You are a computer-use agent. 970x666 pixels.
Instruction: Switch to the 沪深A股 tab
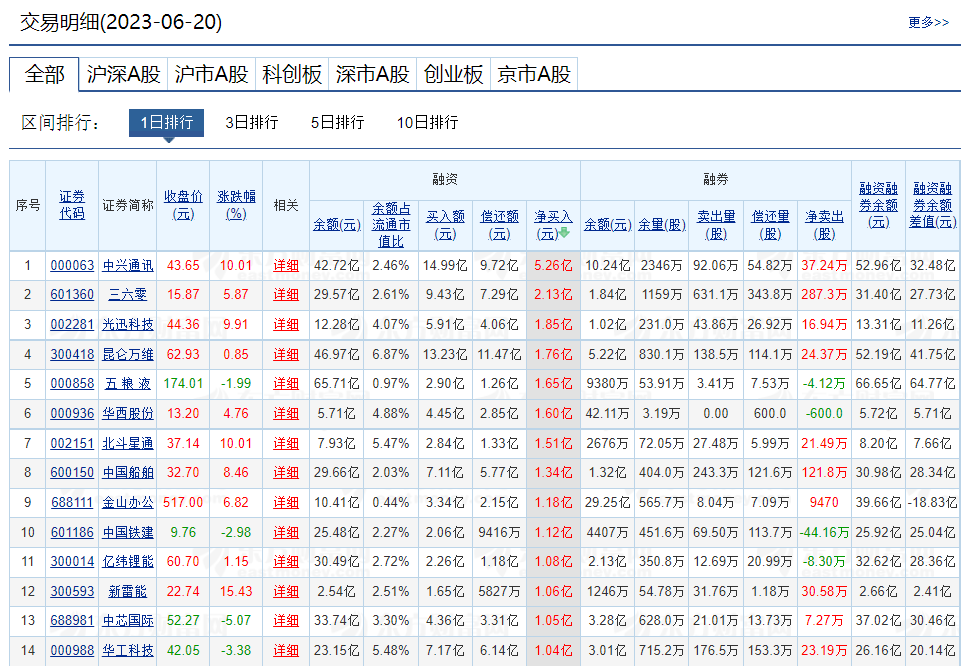pos(123,74)
